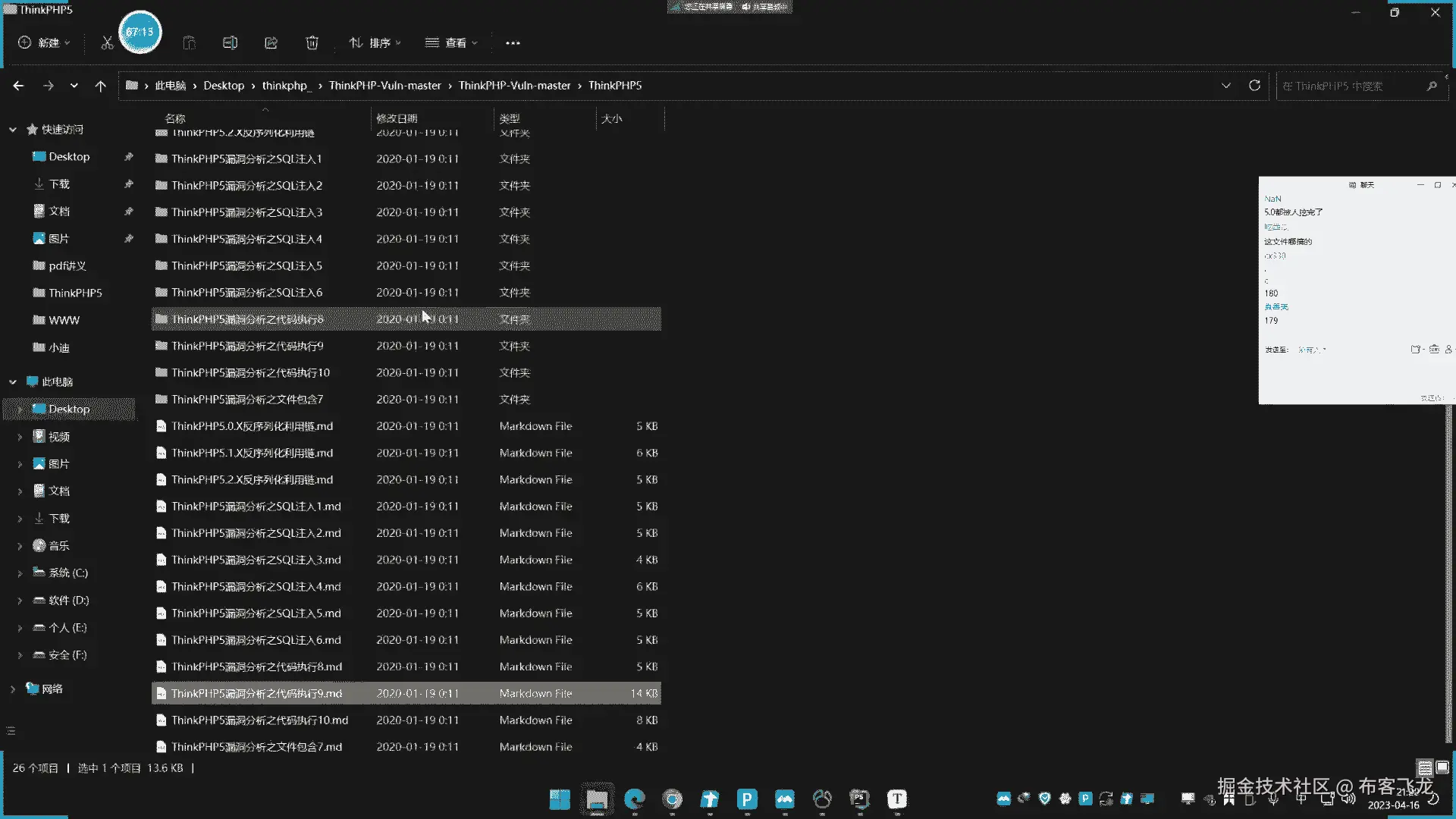Open the three-dots more options menu

[x=513, y=43]
